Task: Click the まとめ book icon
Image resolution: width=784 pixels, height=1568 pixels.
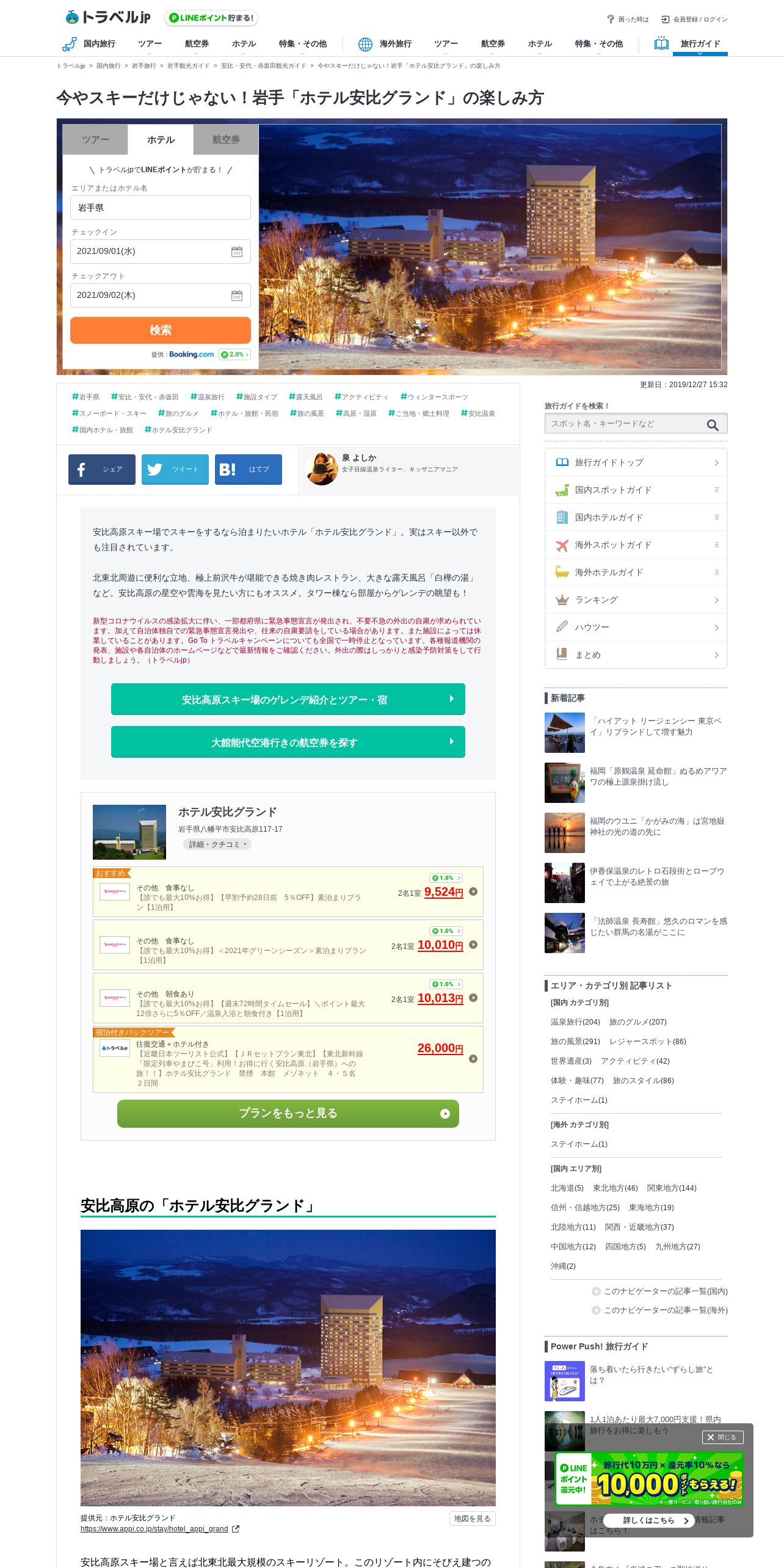Action: click(x=562, y=655)
